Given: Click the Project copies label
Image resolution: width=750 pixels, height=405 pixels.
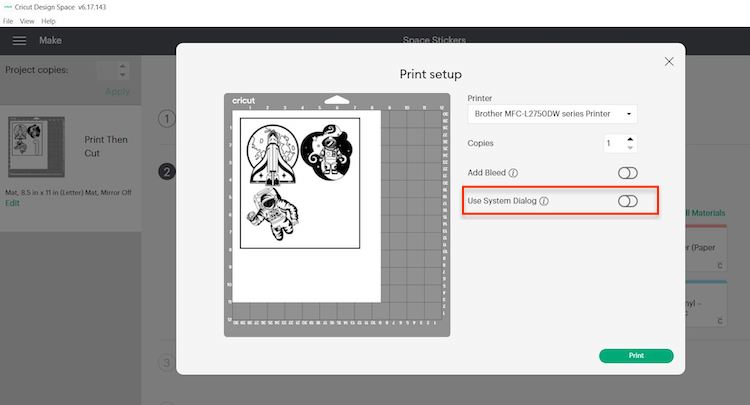Looking at the screenshot, I should (x=37, y=70).
